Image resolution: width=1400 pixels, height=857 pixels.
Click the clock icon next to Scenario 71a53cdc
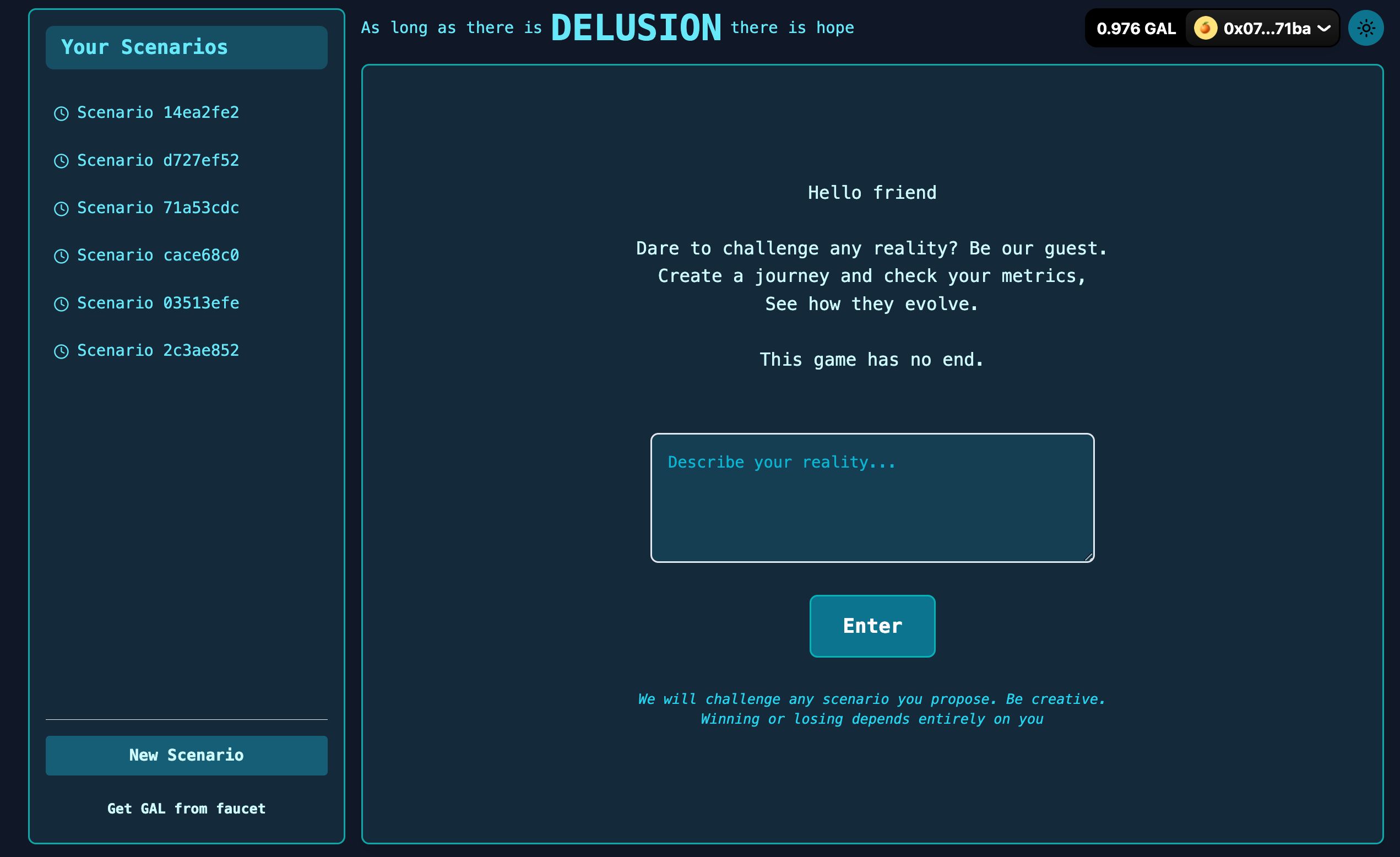coord(62,208)
